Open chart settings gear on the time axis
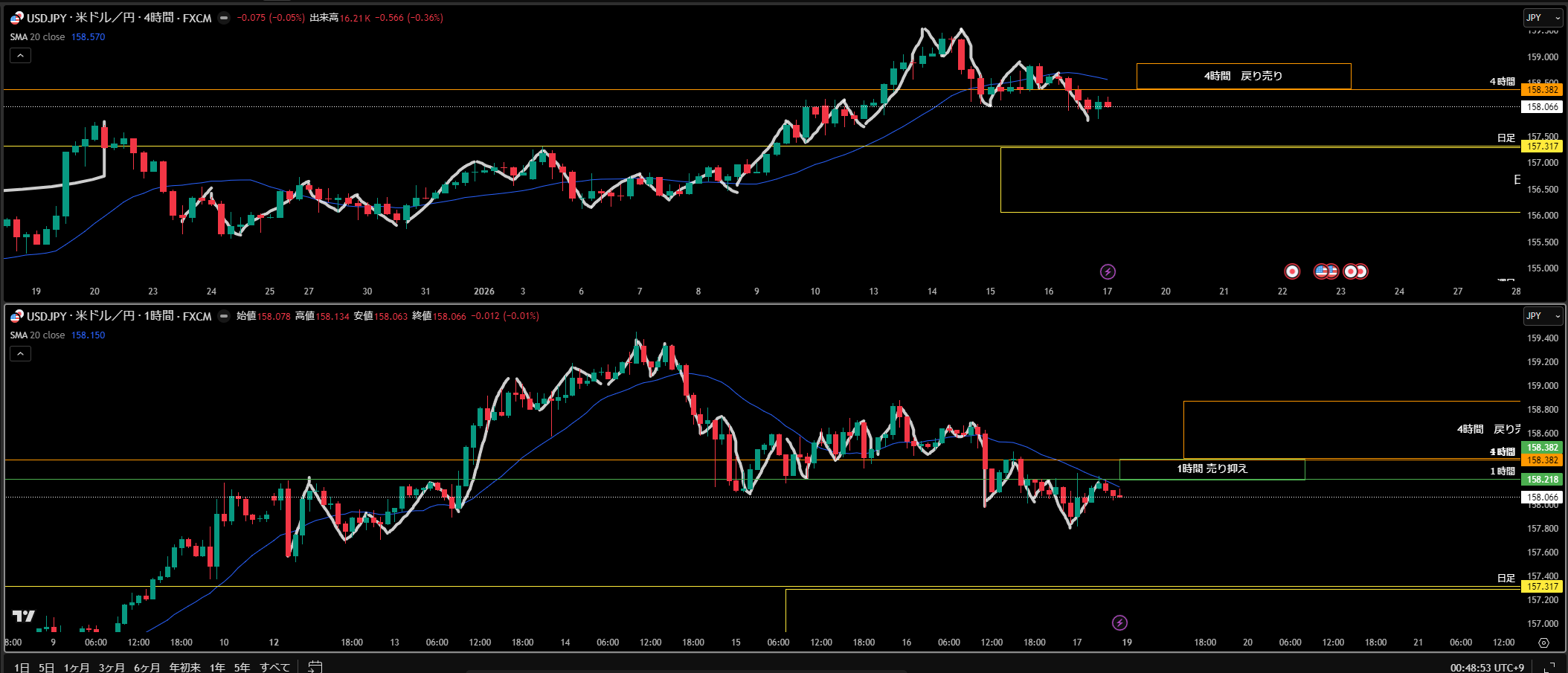Screen dimensions: 1568x673 tap(1543, 643)
